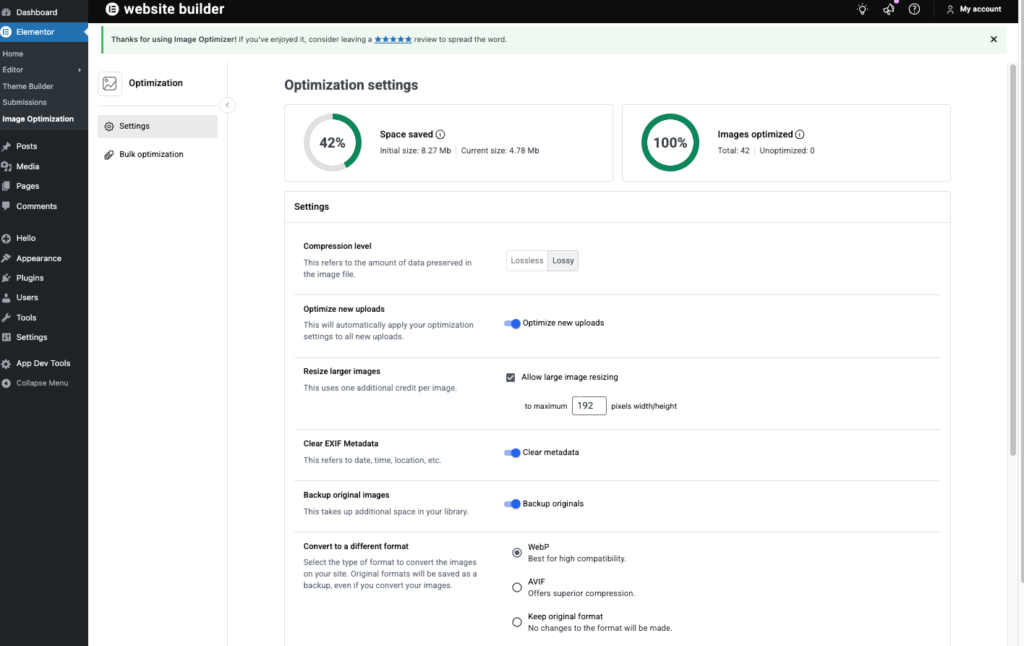Collapse the Optimization side panel arrow
This screenshot has width=1024, height=646.
[227, 105]
